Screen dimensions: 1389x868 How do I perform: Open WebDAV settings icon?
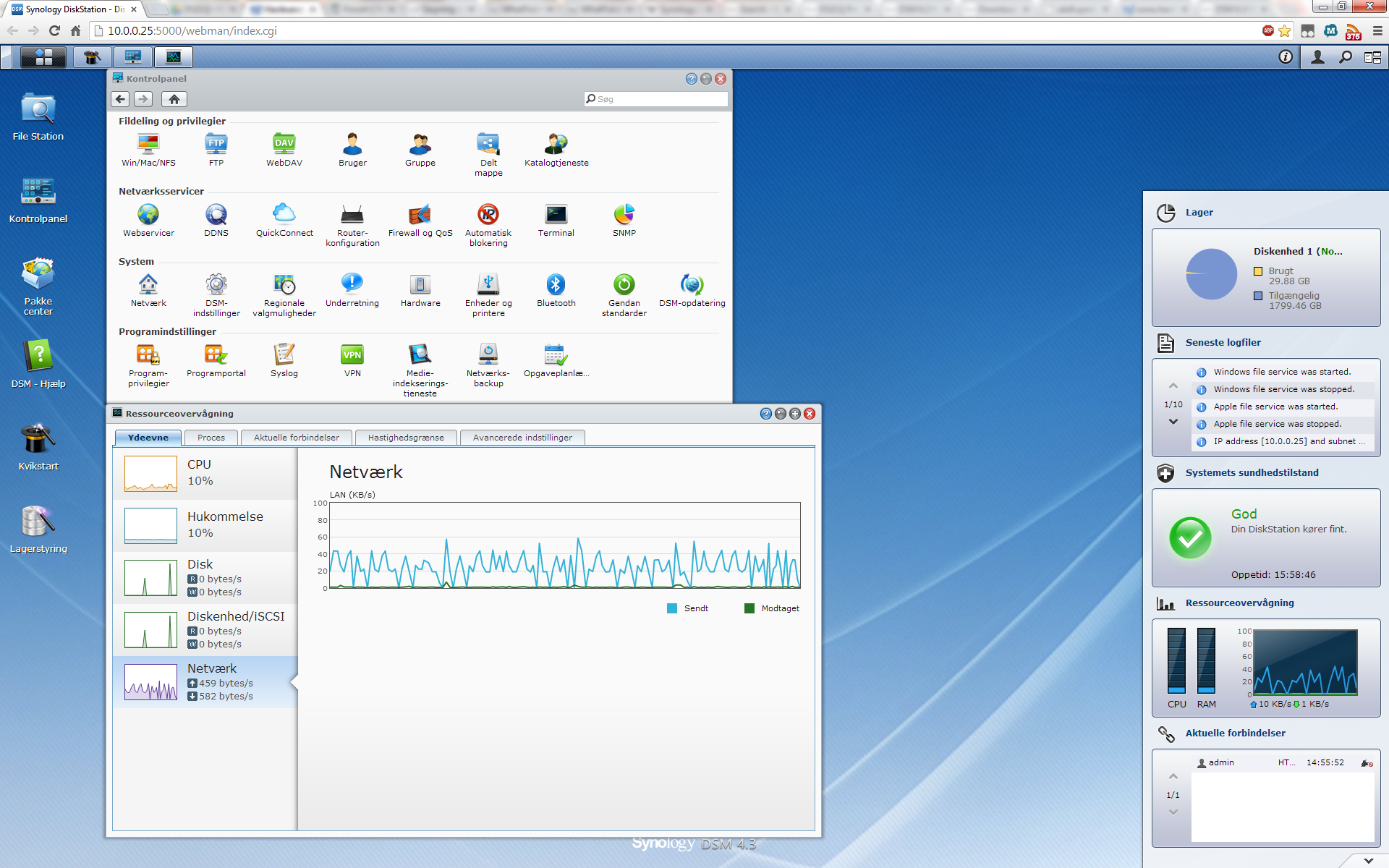pyautogui.click(x=284, y=150)
